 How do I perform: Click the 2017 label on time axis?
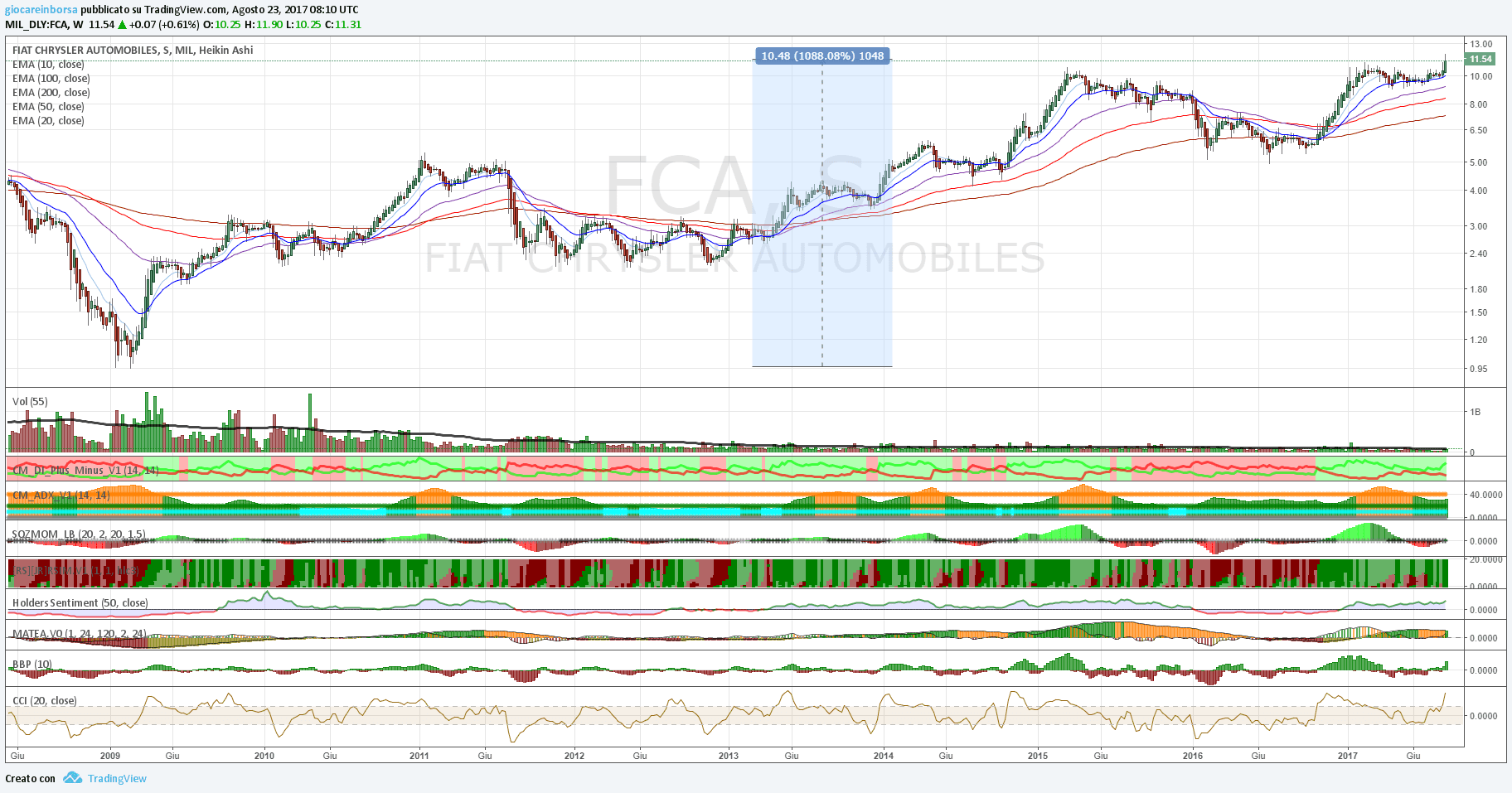(x=1347, y=755)
